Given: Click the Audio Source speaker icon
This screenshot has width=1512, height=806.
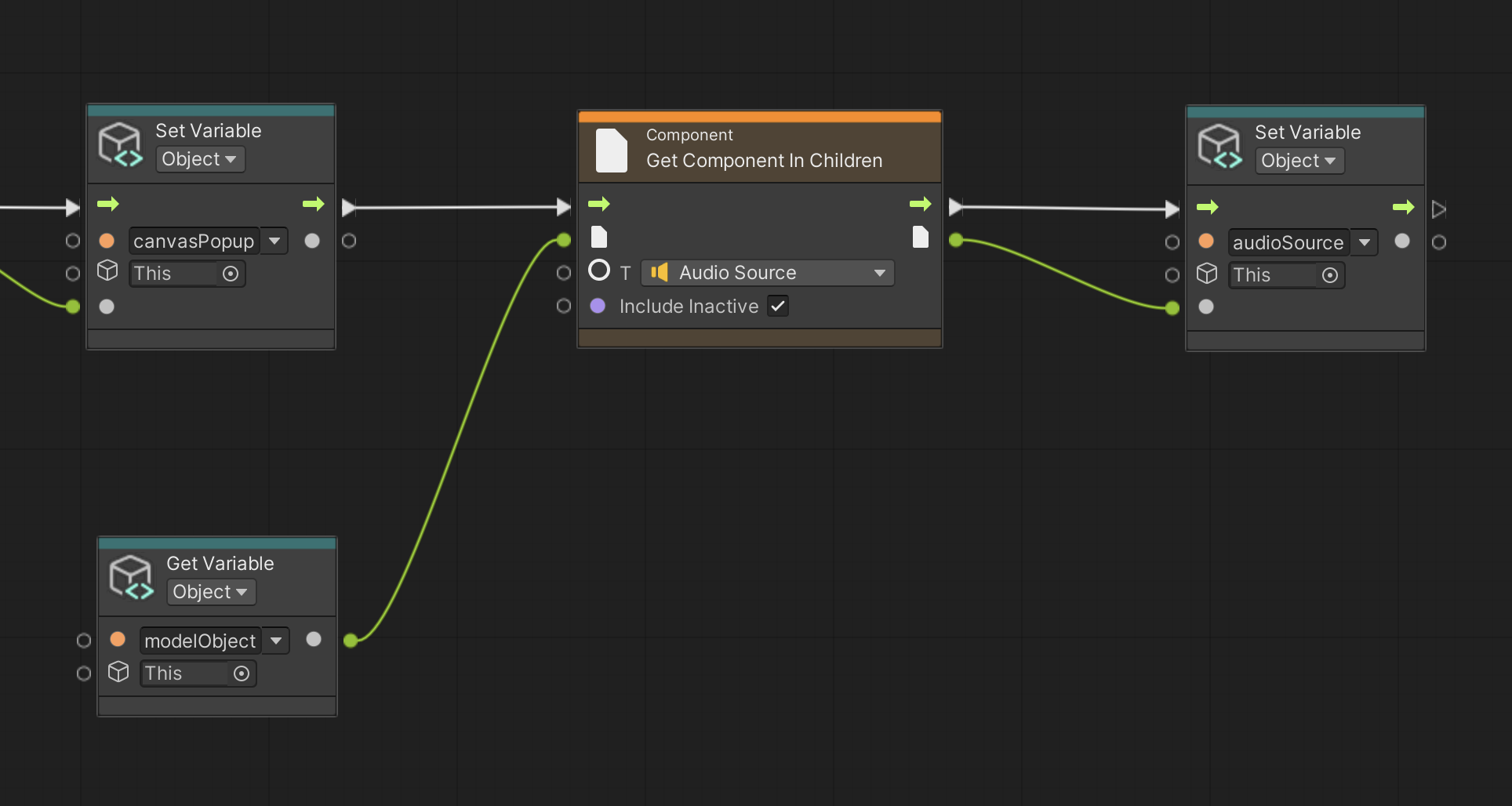Looking at the screenshot, I should click(x=660, y=272).
